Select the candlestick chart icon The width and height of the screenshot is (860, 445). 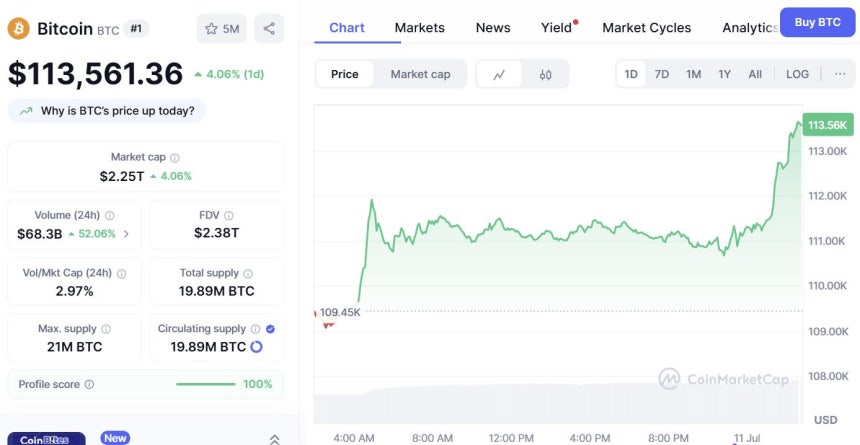[x=546, y=74]
